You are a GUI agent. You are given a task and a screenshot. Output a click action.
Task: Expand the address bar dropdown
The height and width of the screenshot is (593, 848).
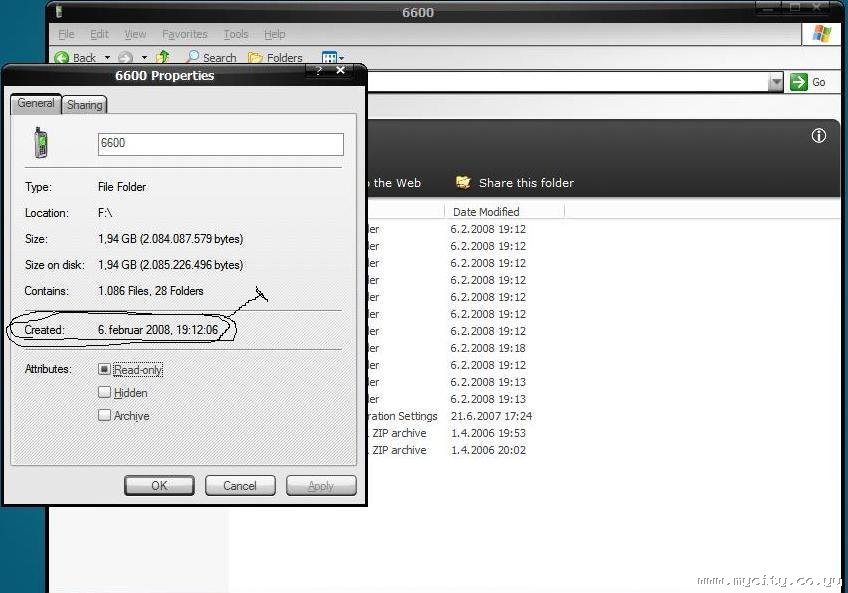(x=776, y=82)
